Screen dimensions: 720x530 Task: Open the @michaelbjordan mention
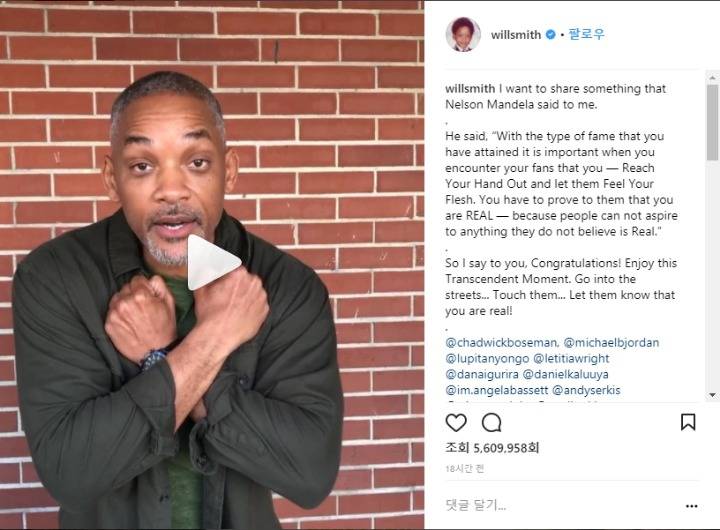(611, 343)
